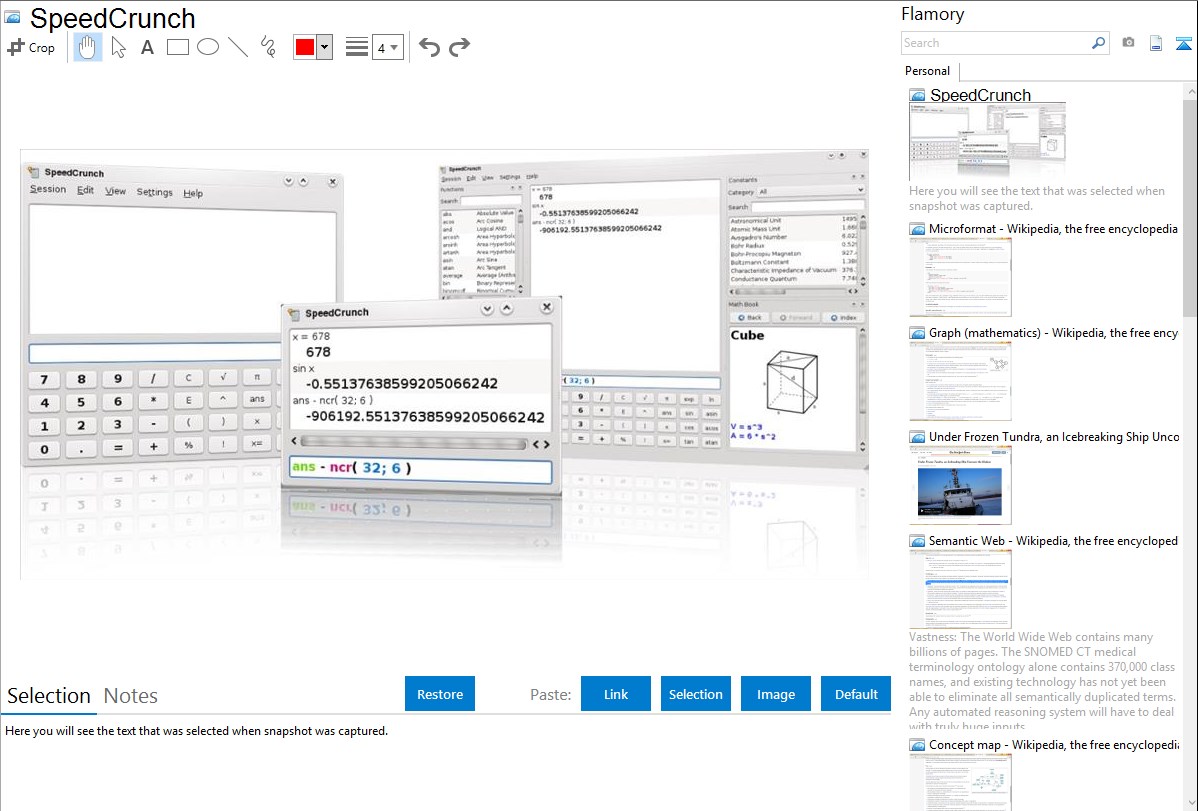Viewport: 1198px width, 811px height.
Task: Click the magnifier search icon
Action: coord(1099,43)
